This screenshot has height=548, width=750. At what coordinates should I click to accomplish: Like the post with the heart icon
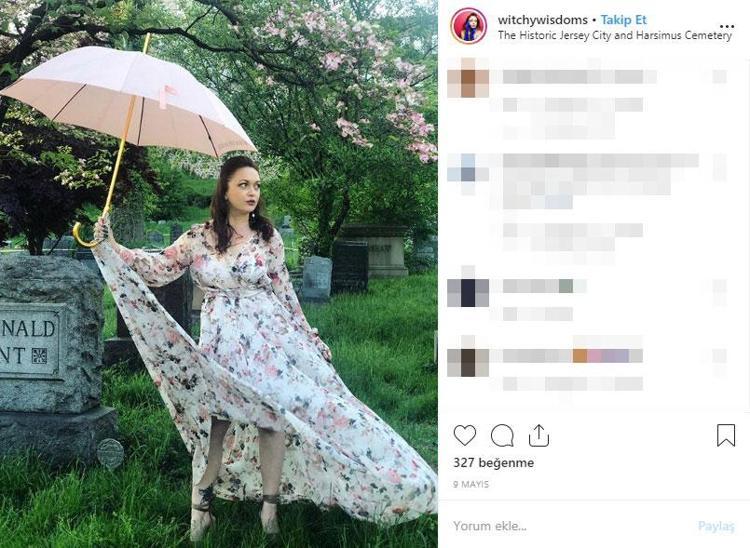point(464,435)
